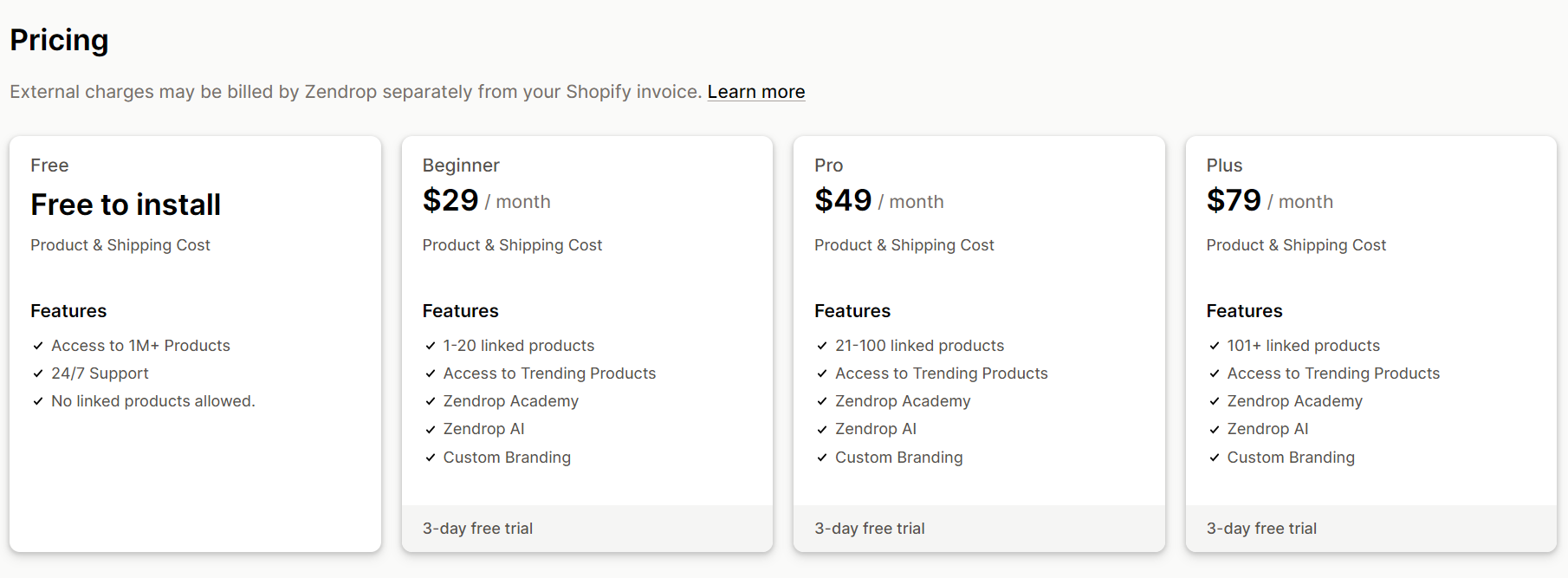Click the checkmark beside Zendrop AI in Beginner
Image resolution: width=1568 pixels, height=578 pixels.
430,428
